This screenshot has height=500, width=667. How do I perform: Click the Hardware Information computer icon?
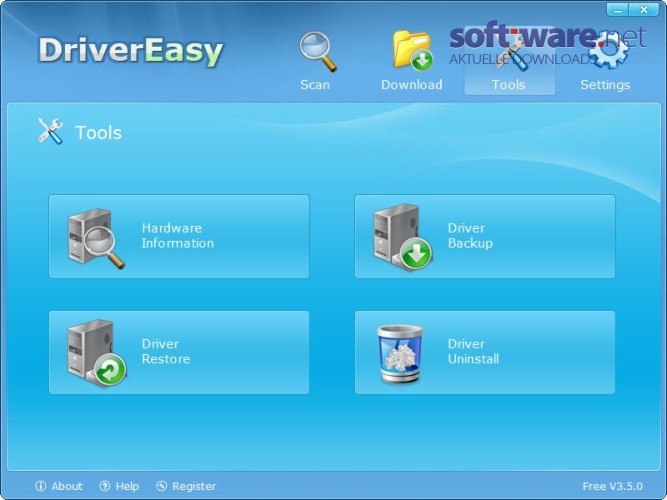coord(97,238)
